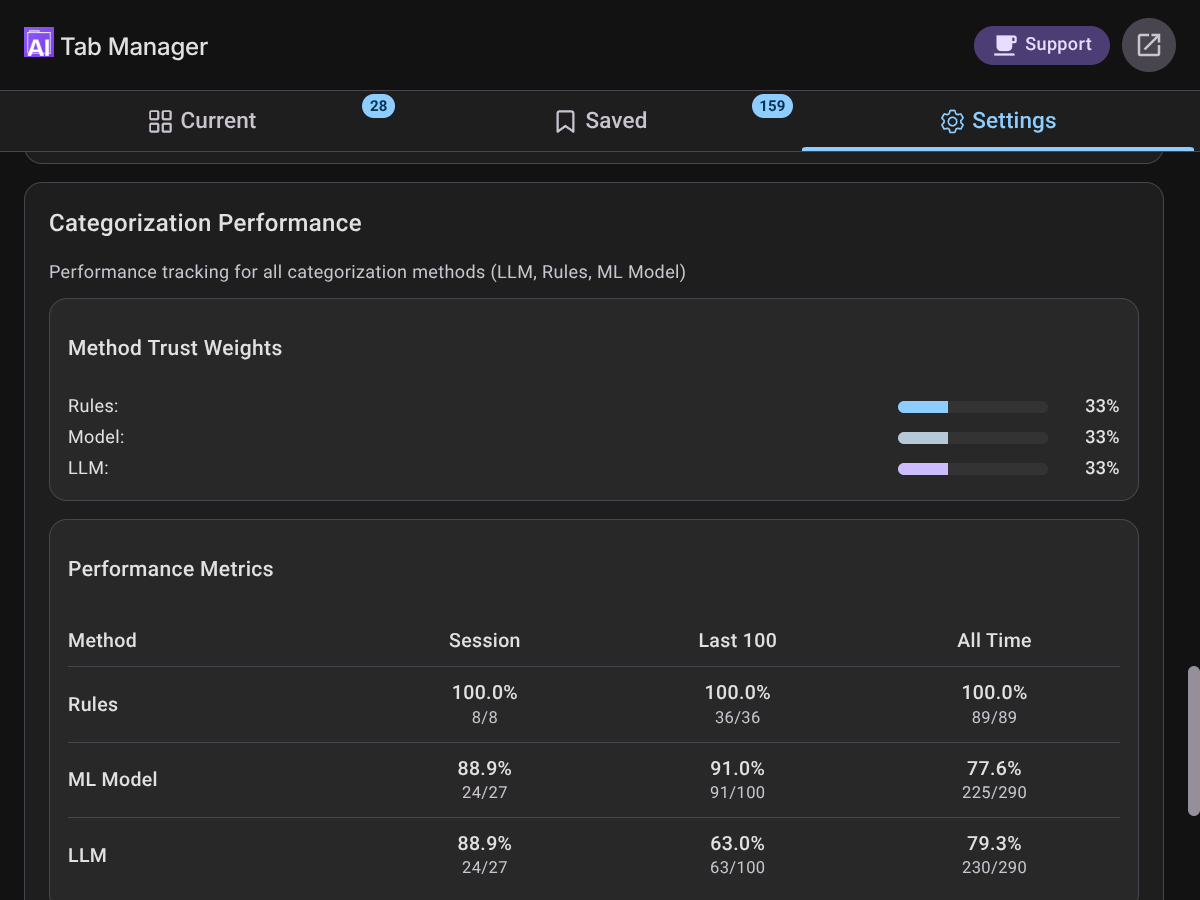Click the 91.0% ML Model Last 100 cell
Image resolution: width=1200 pixels, height=900 pixels.
click(x=738, y=769)
